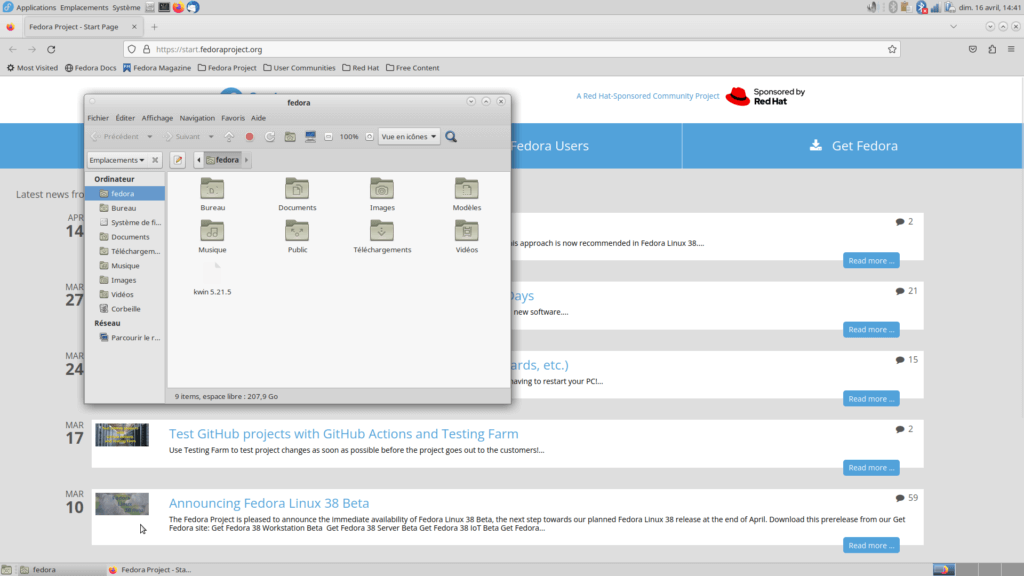Open the Vue en icônes view dropdown
1024x576 pixels.
(x=408, y=136)
